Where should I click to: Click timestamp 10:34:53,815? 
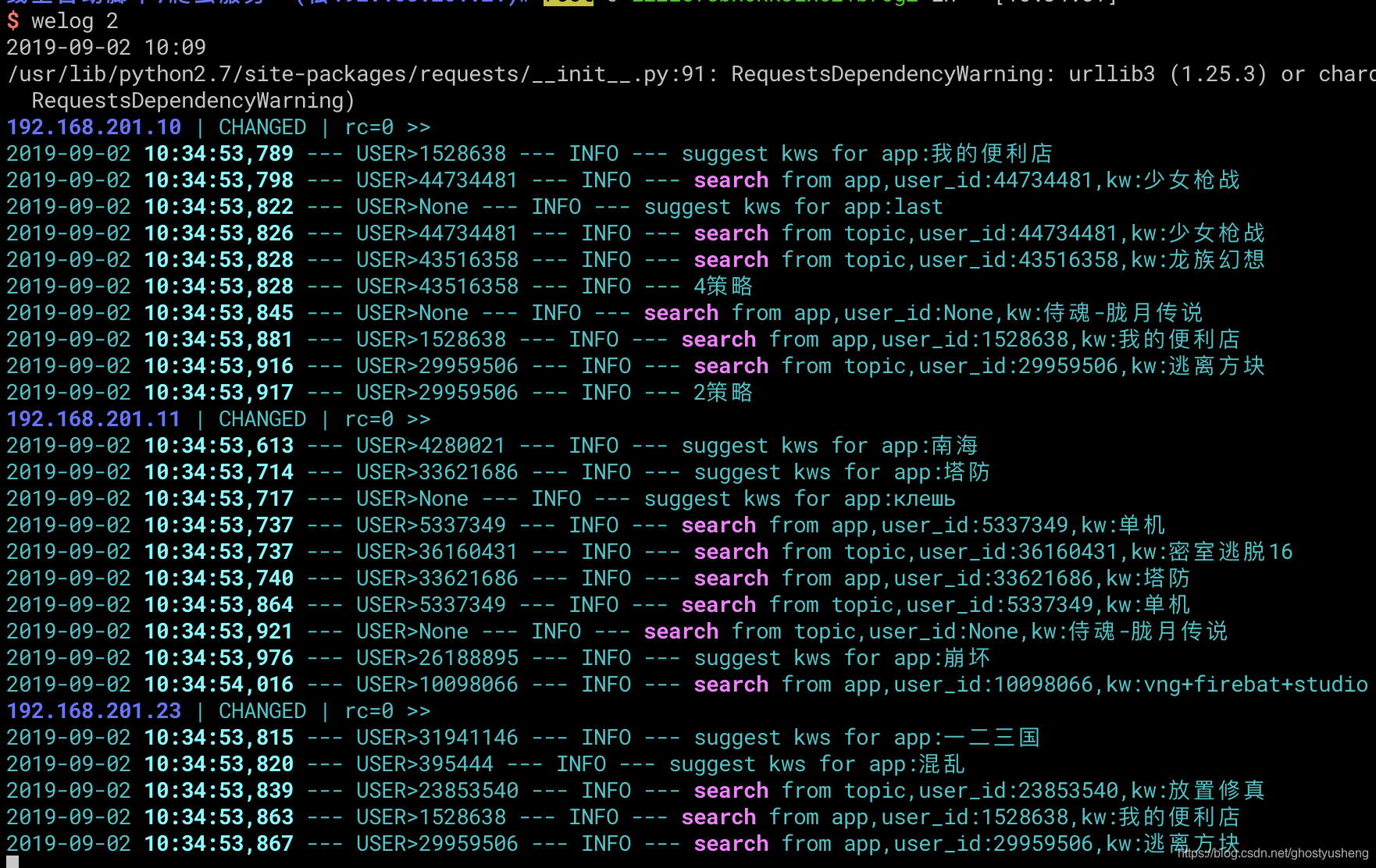tap(219, 738)
